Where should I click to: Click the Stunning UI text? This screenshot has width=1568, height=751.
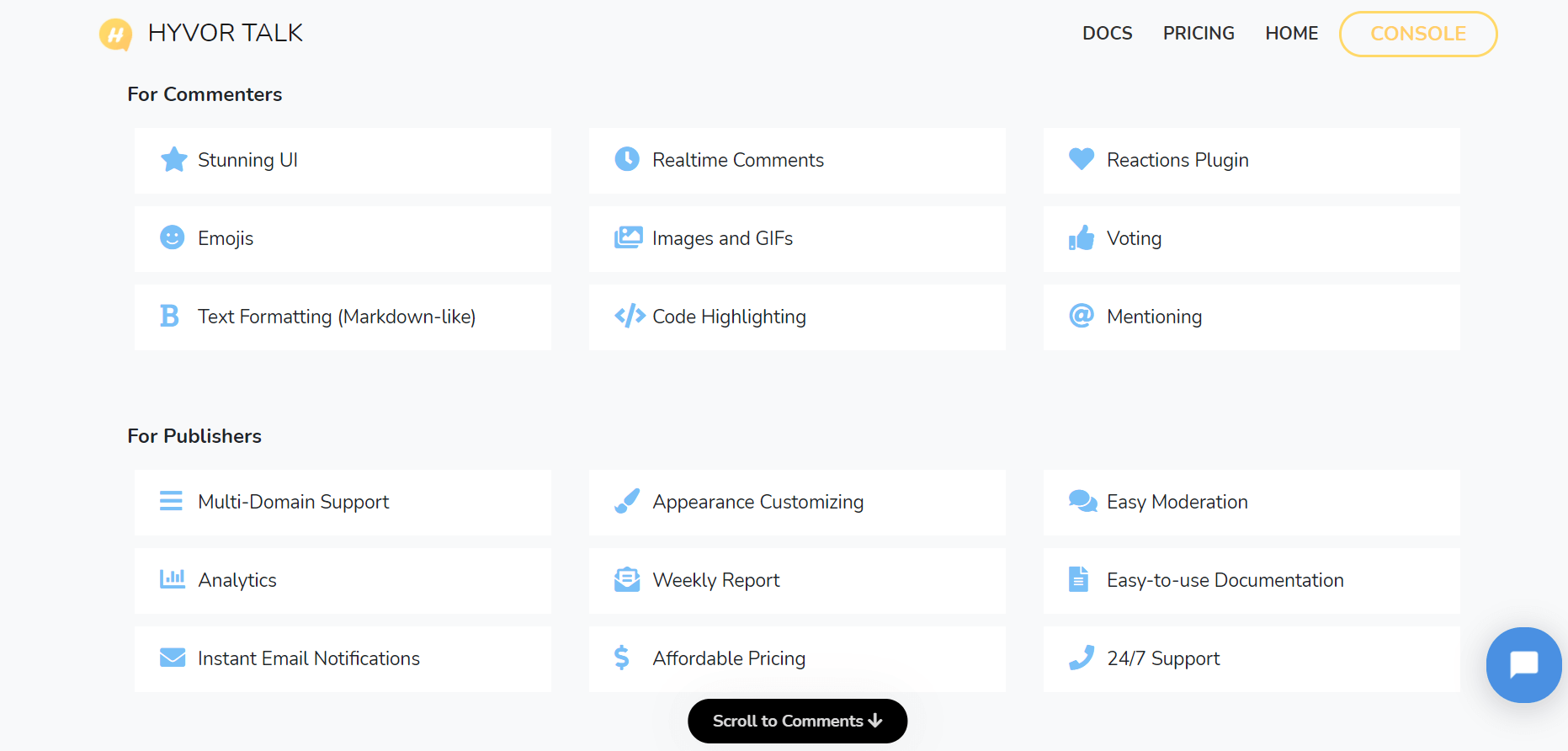247,160
